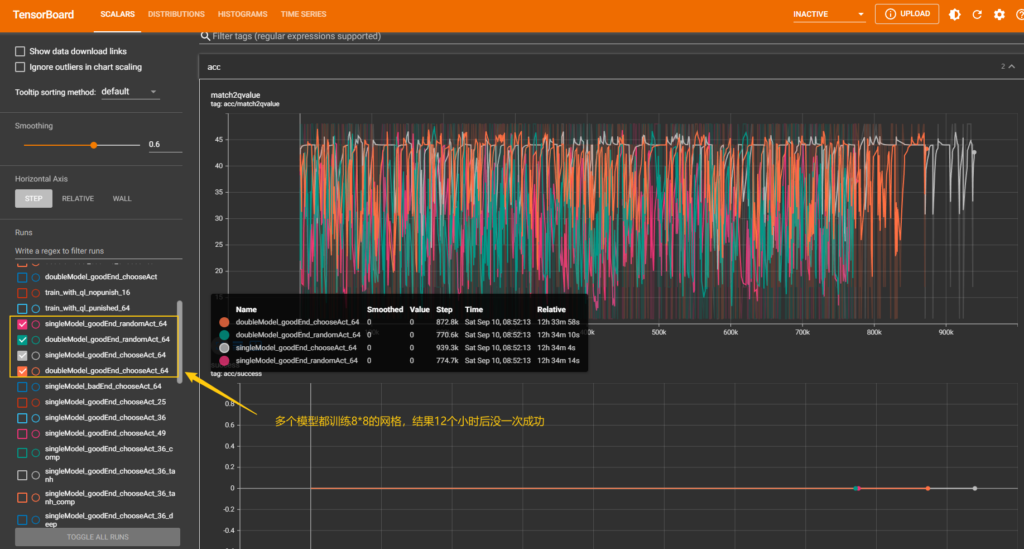The height and width of the screenshot is (549, 1024).
Task: Select only train_with_ql_punished_64 run circle
Action: [36, 308]
